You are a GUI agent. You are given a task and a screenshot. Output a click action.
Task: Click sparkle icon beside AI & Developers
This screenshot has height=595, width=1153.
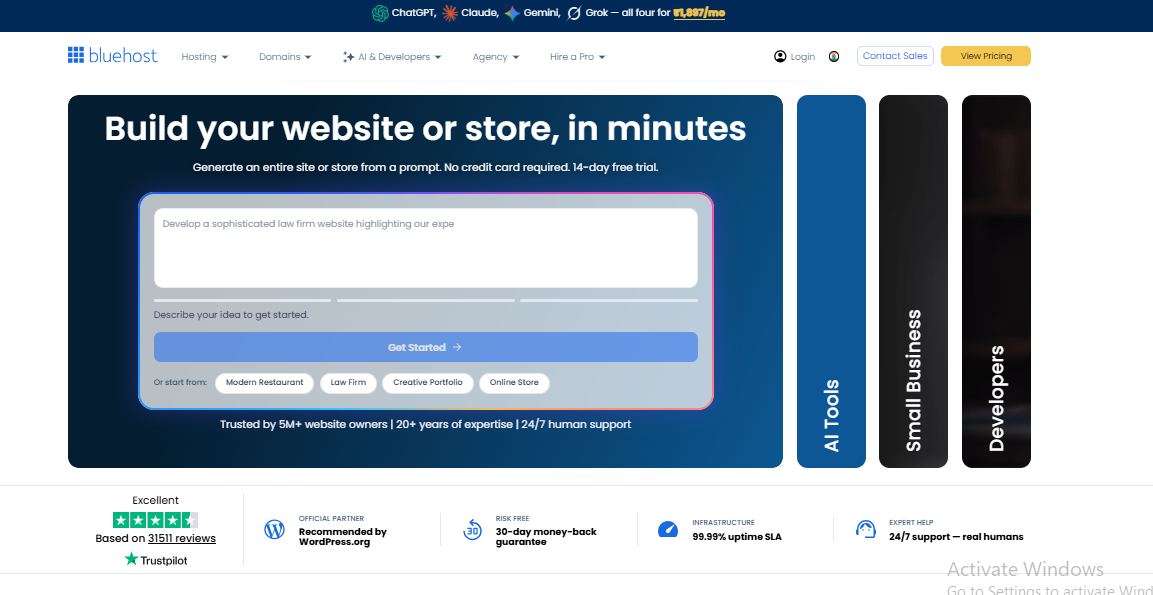[x=349, y=57]
